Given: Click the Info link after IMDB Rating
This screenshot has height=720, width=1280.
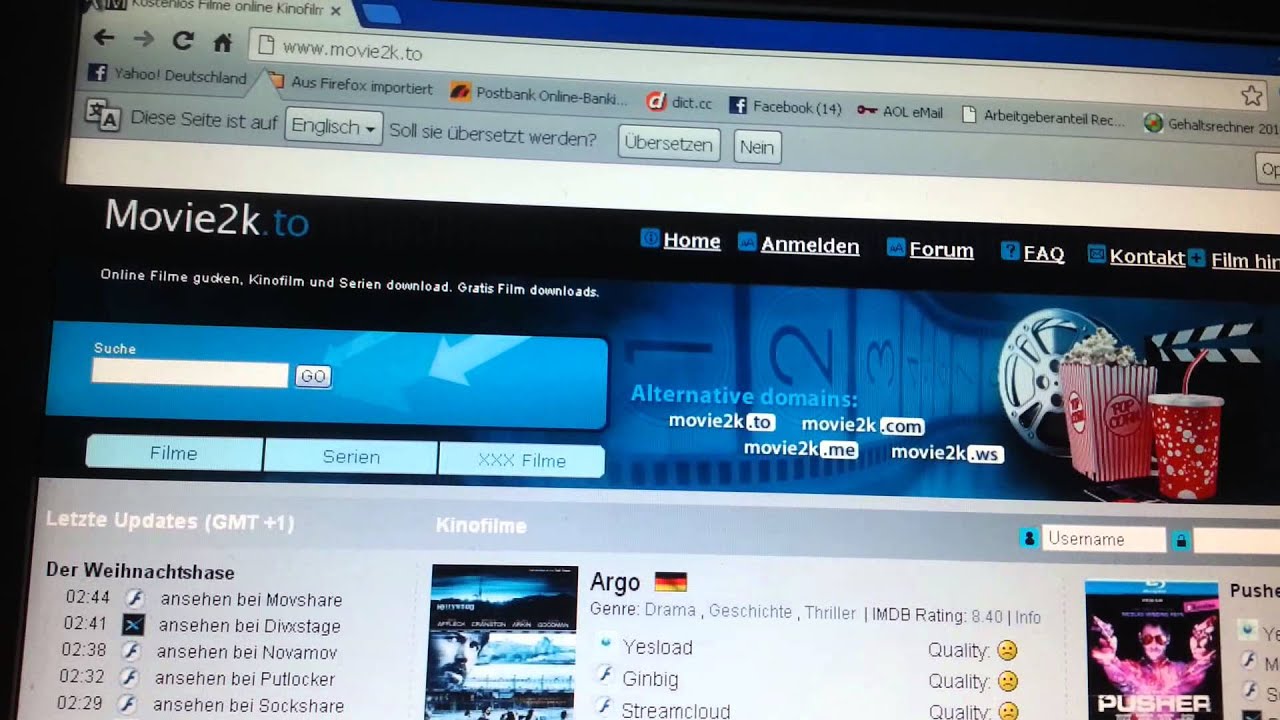Looking at the screenshot, I should click(1028, 618).
